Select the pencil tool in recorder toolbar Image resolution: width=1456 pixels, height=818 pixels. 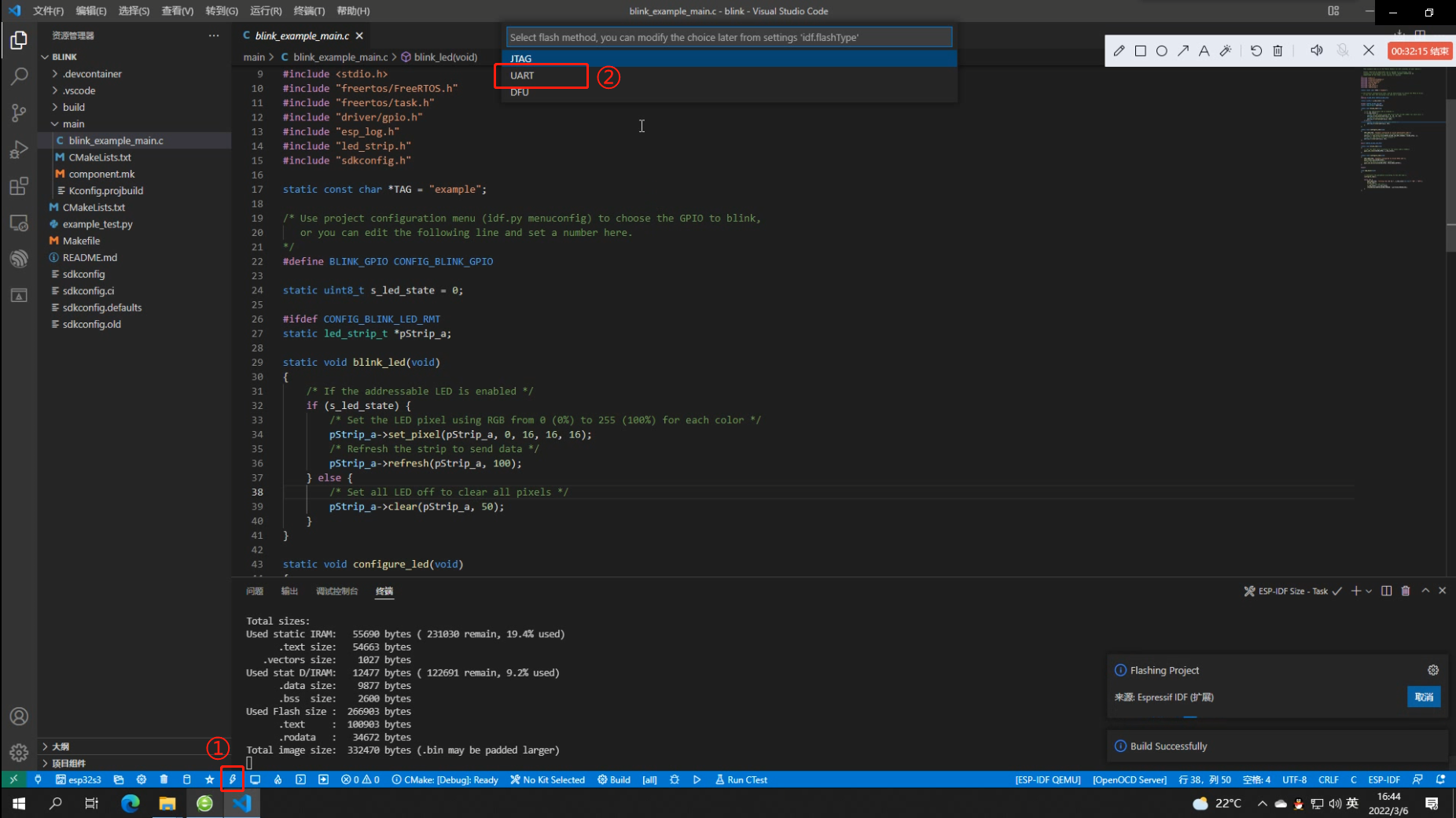1119,50
